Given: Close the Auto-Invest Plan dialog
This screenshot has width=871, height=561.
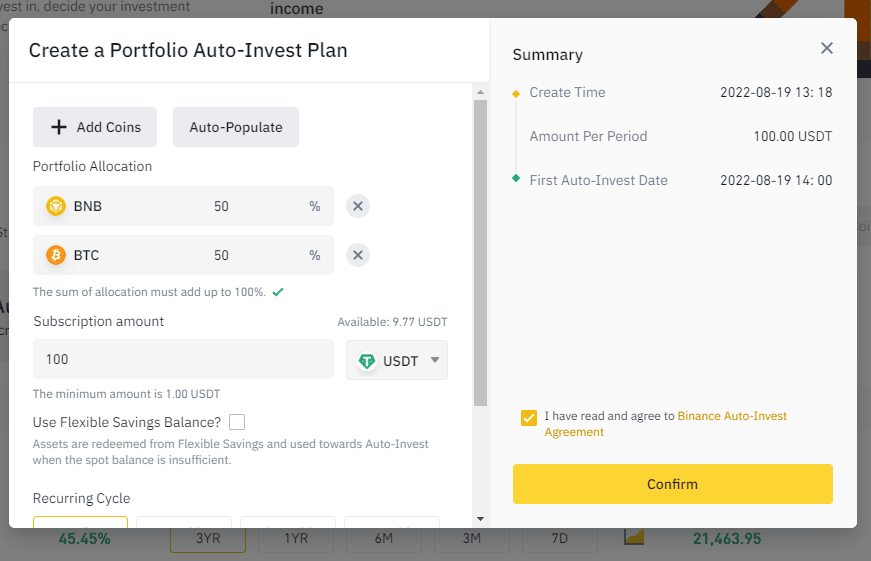Looking at the screenshot, I should (x=826, y=48).
